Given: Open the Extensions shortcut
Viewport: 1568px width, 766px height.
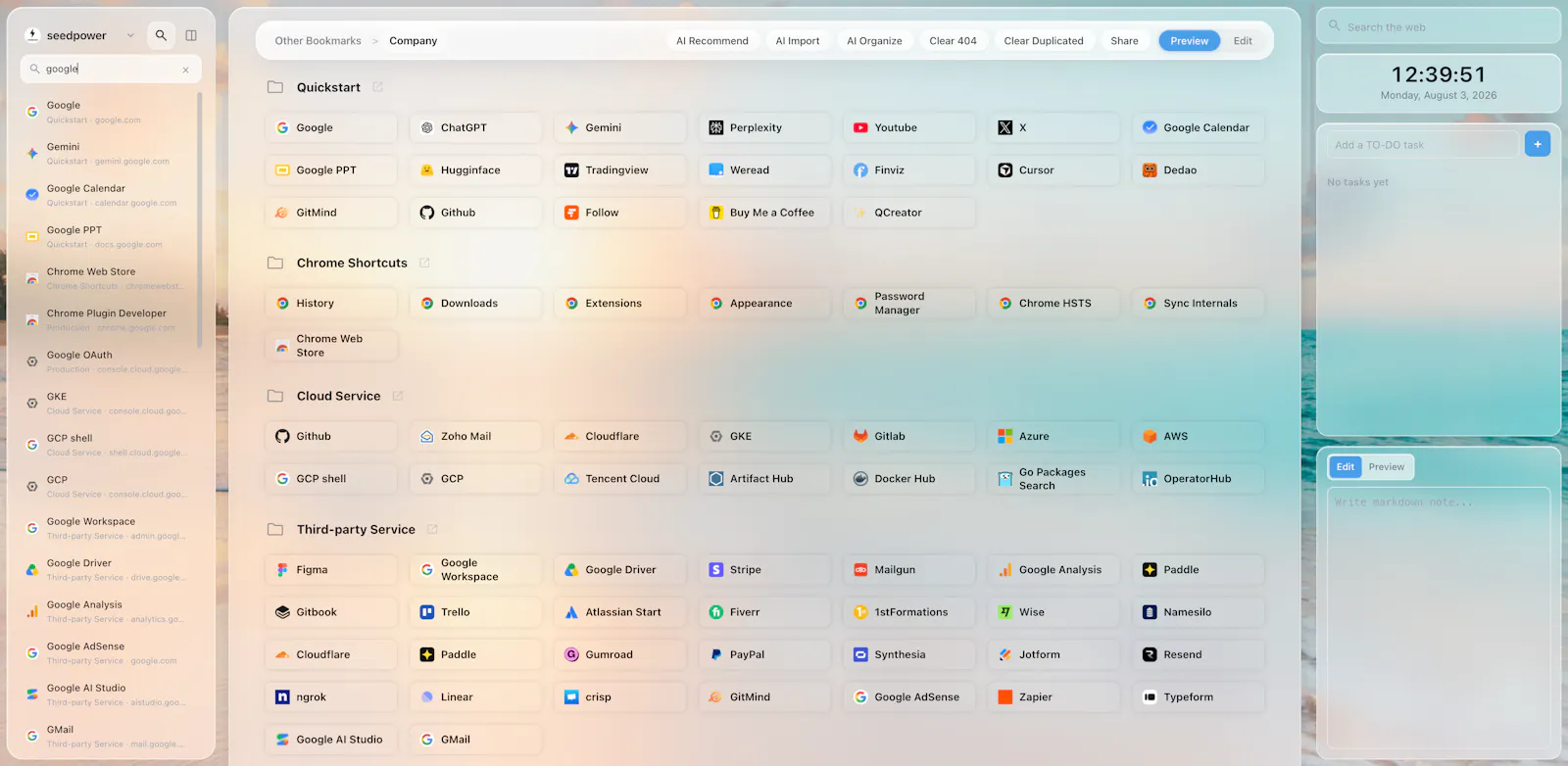Looking at the screenshot, I should tap(620, 304).
